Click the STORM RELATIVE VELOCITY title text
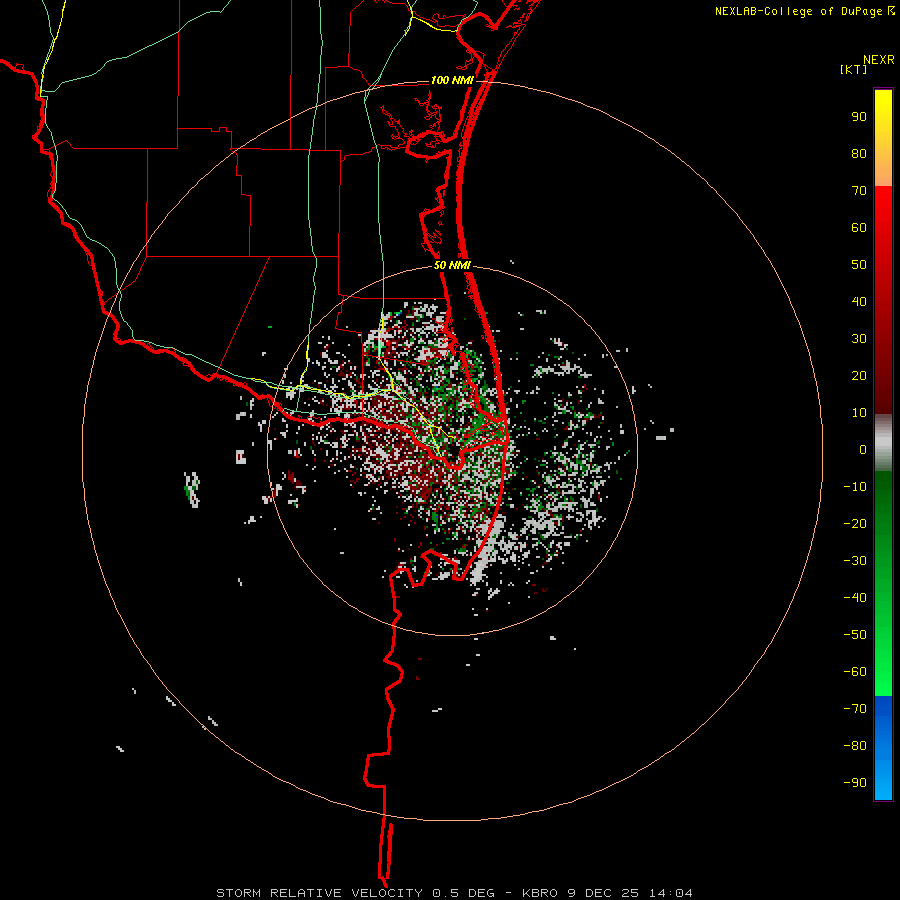 coord(319,893)
